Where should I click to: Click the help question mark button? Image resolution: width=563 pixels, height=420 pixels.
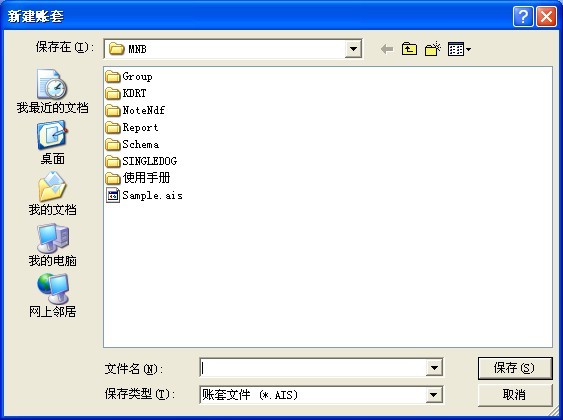point(523,17)
